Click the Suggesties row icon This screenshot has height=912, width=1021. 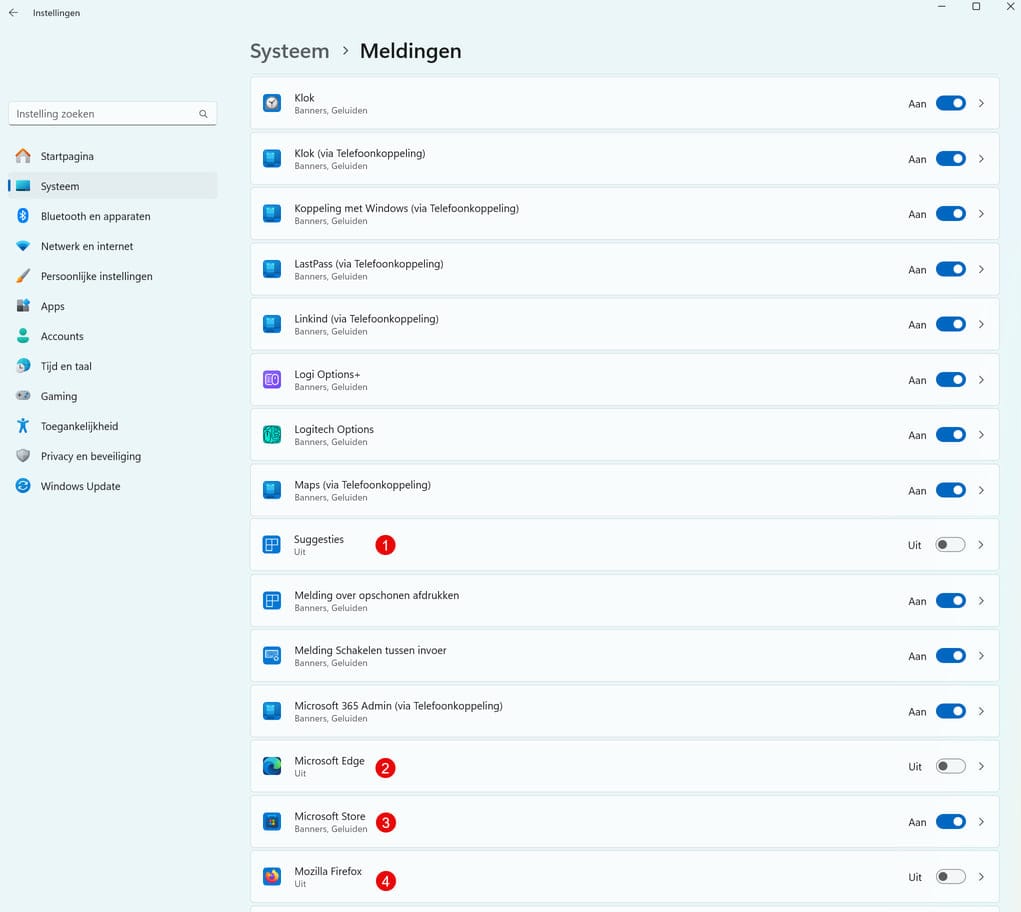coord(272,545)
